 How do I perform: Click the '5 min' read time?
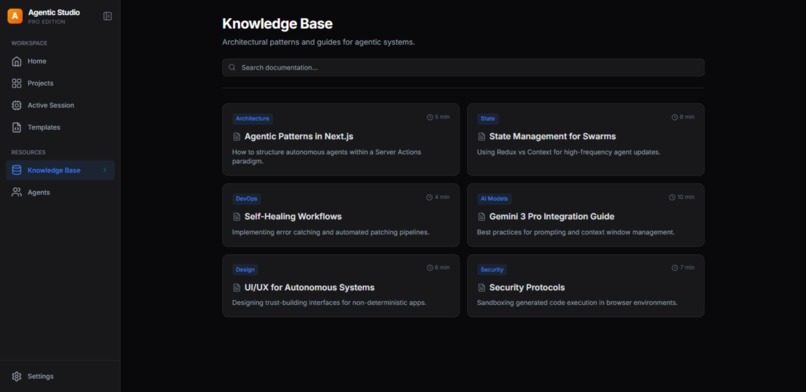tap(442, 117)
